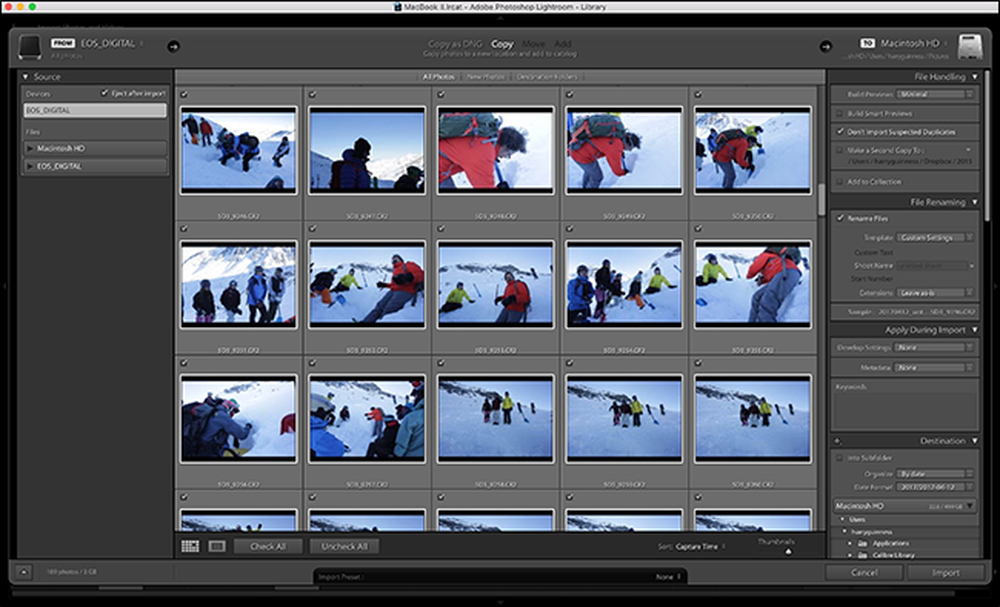Click the Uncheck All button
Viewport: 1000px width, 607px height.
344,546
